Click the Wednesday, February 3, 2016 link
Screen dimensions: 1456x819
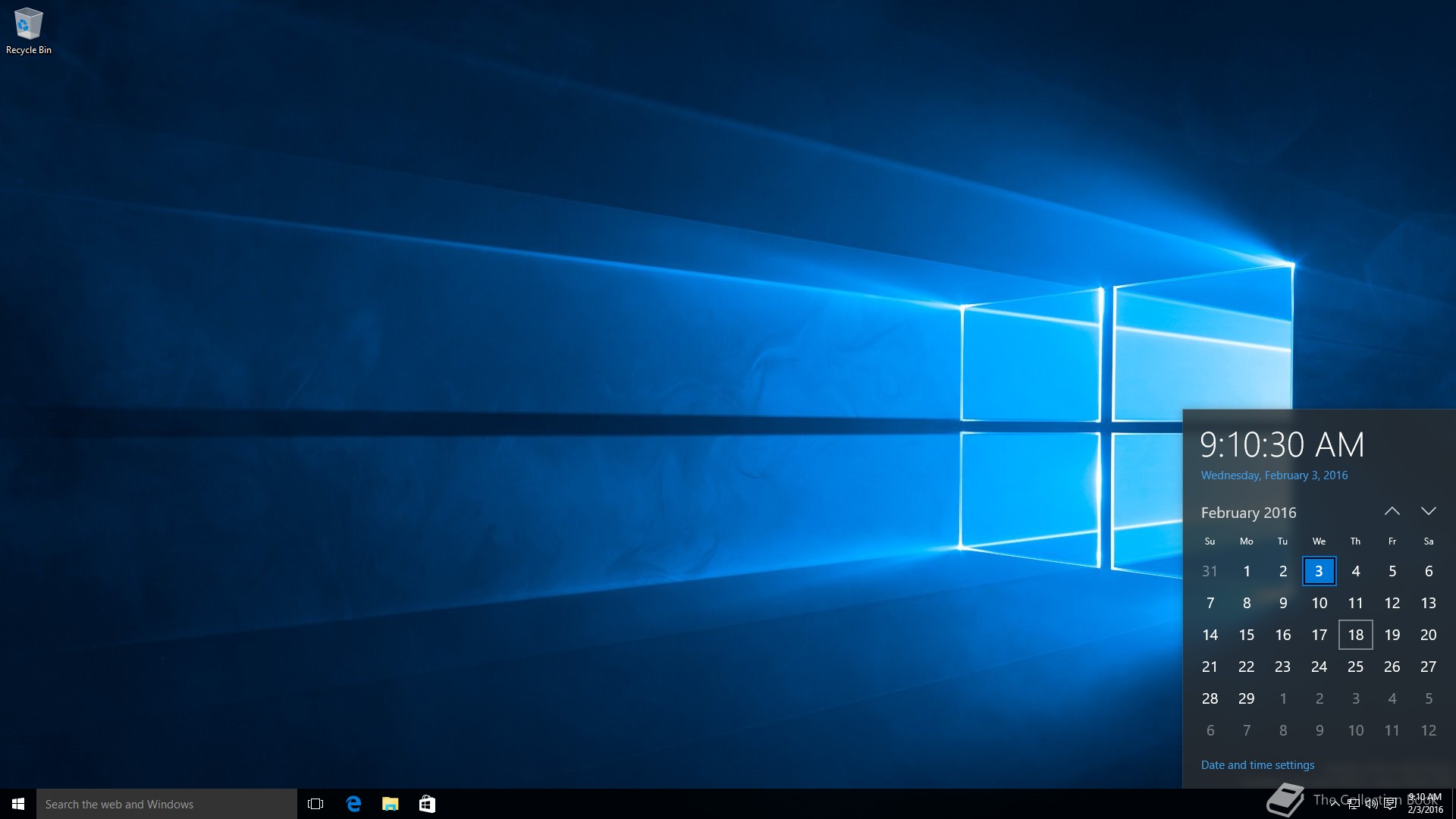click(1274, 475)
